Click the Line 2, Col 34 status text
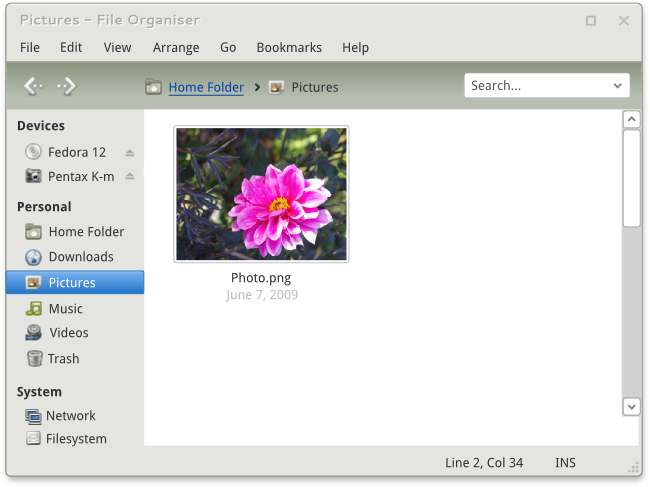Viewport: 650px width, 487px height. (x=484, y=463)
